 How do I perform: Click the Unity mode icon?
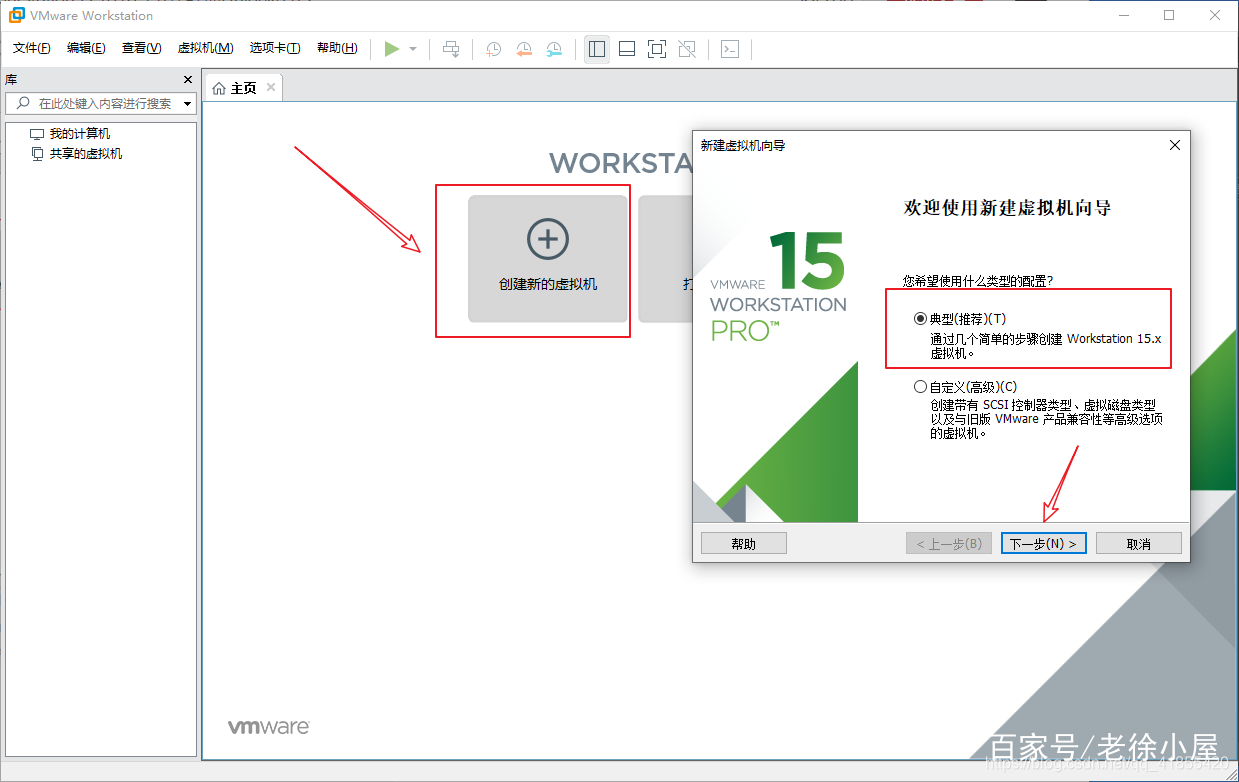pyautogui.click(x=687, y=49)
